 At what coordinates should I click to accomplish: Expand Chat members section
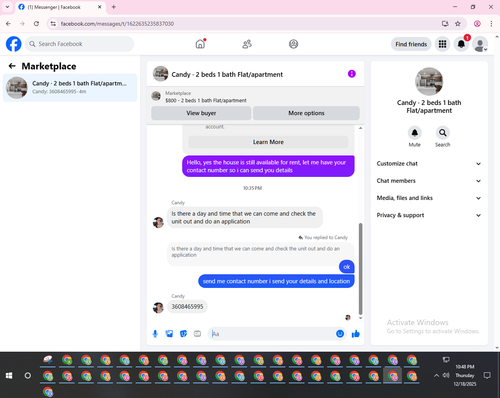[x=429, y=181]
